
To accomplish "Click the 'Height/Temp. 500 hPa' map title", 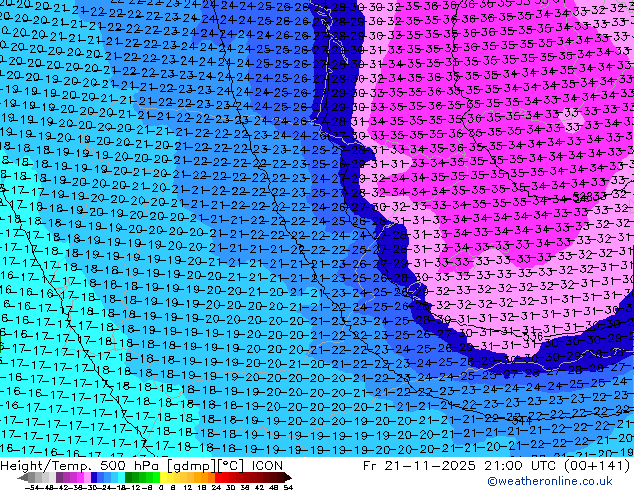I will click(81, 466).
